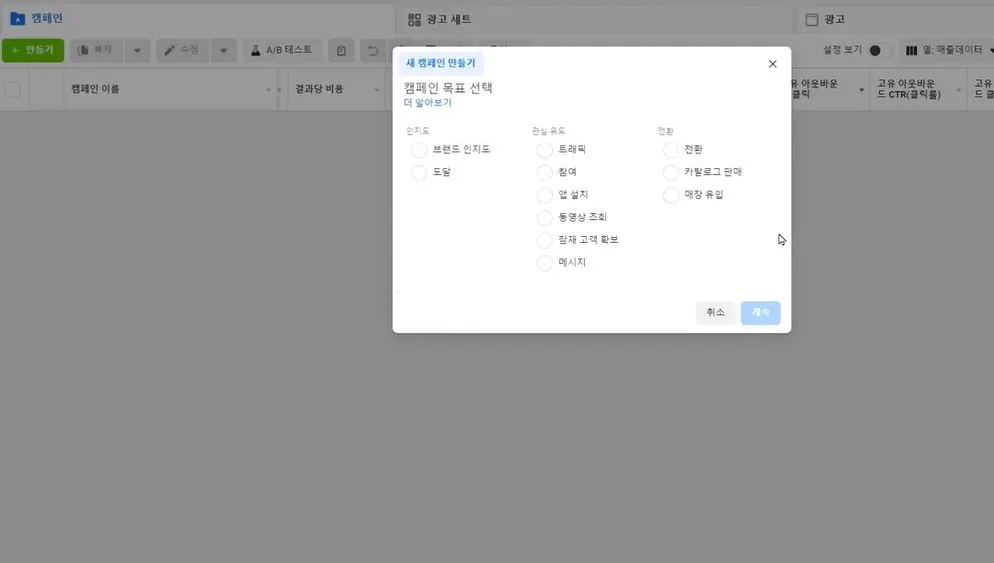Expand the 수정 dropdown arrow

click(x=223, y=50)
